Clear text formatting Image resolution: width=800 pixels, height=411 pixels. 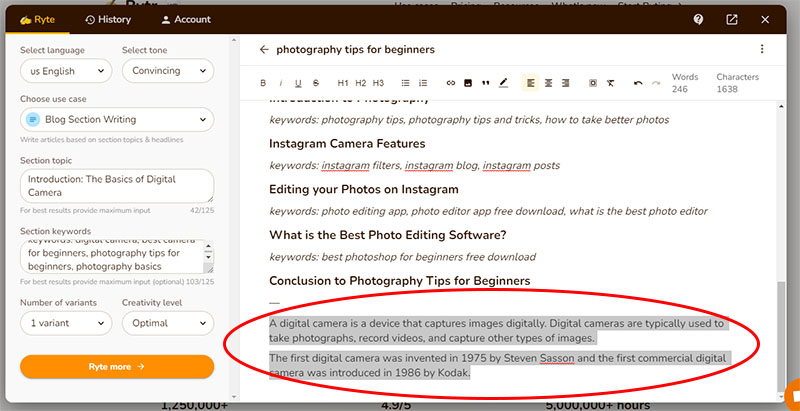tap(611, 83)
